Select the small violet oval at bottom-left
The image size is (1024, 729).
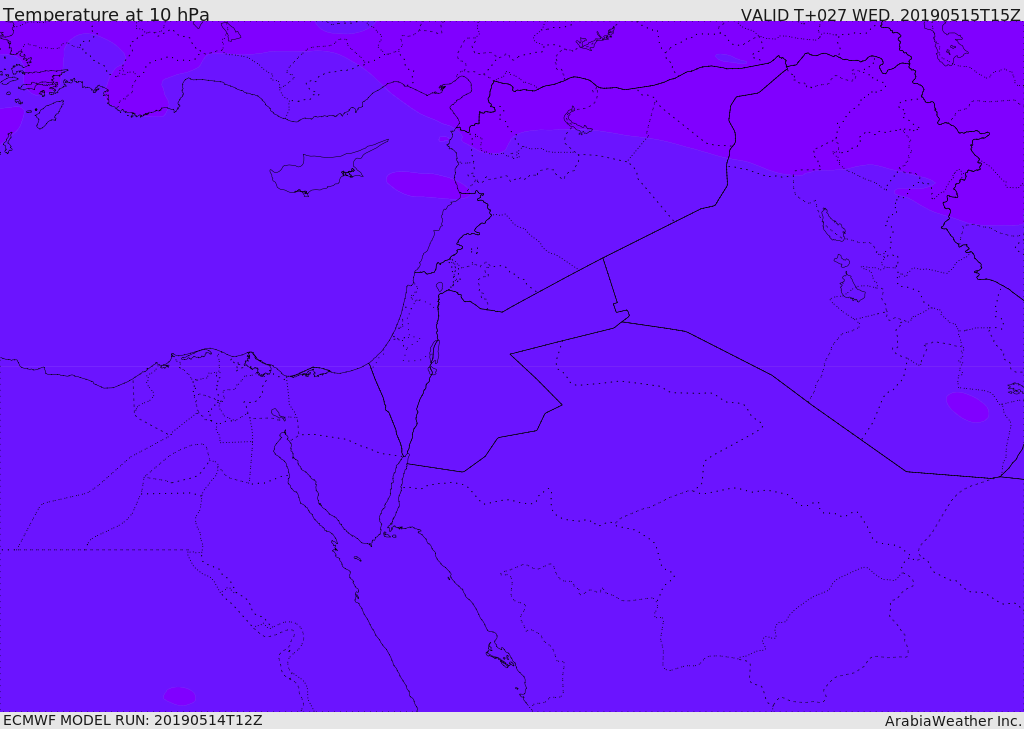pos(179,696)
